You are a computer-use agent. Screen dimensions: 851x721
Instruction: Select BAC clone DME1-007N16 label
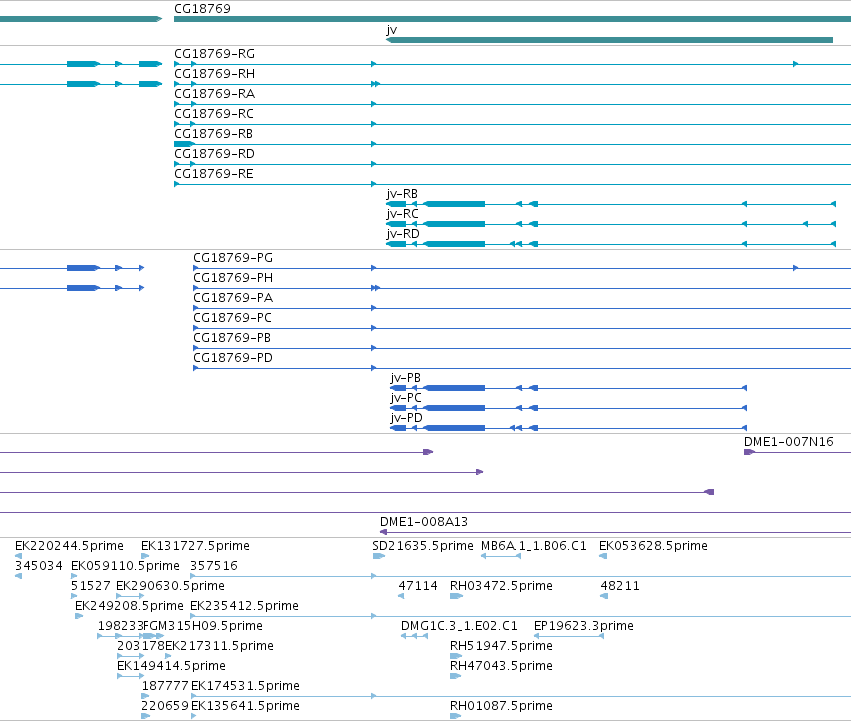(789, 442)
